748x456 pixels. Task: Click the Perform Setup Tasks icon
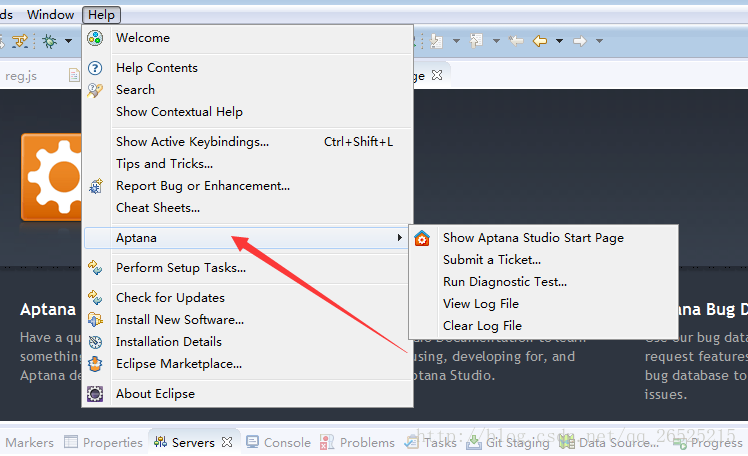(95, 268)
